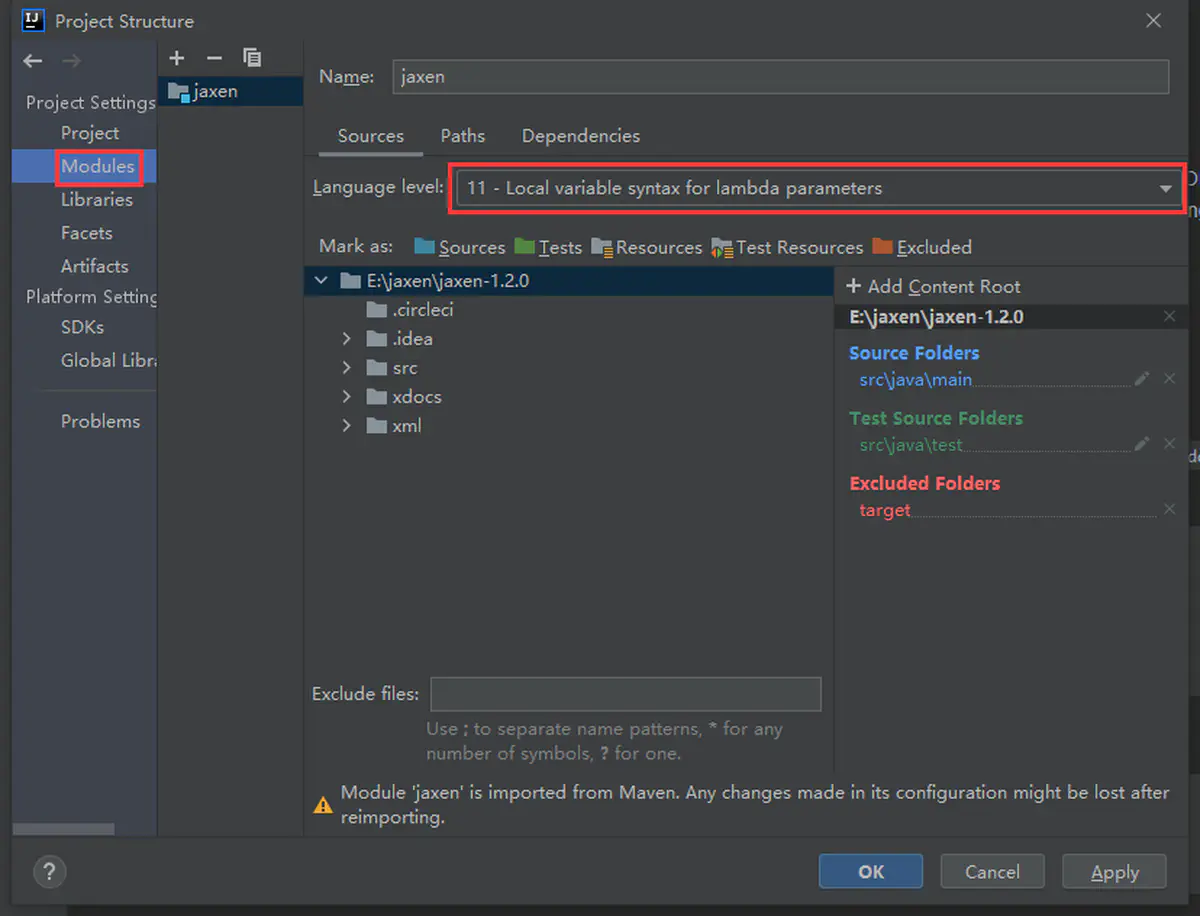Expand the xdocs folder
This screenshot has width=1200, height=916.
coord(346,397)
